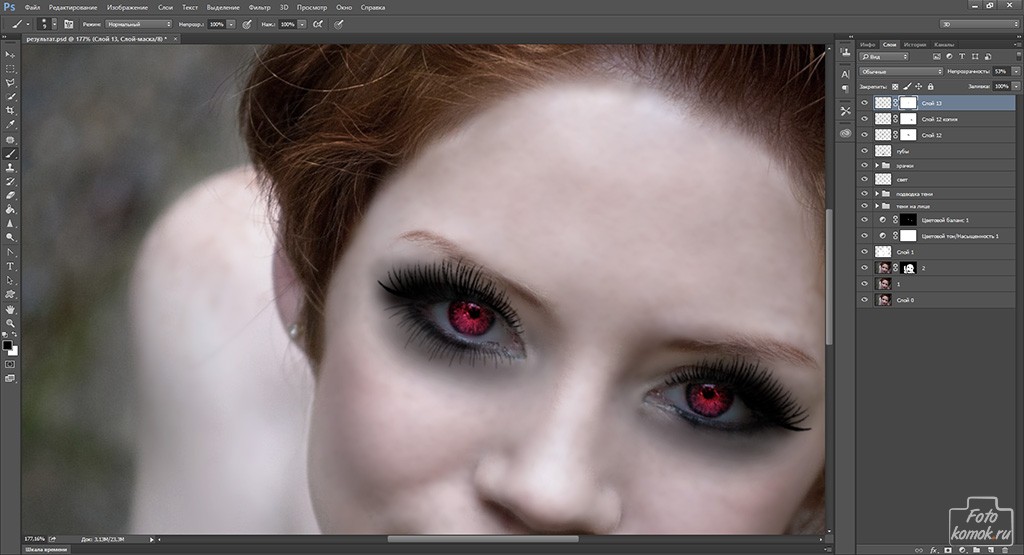Expand the зрачки layer group
Screen dimensions: 1024x555
(877, 165)
